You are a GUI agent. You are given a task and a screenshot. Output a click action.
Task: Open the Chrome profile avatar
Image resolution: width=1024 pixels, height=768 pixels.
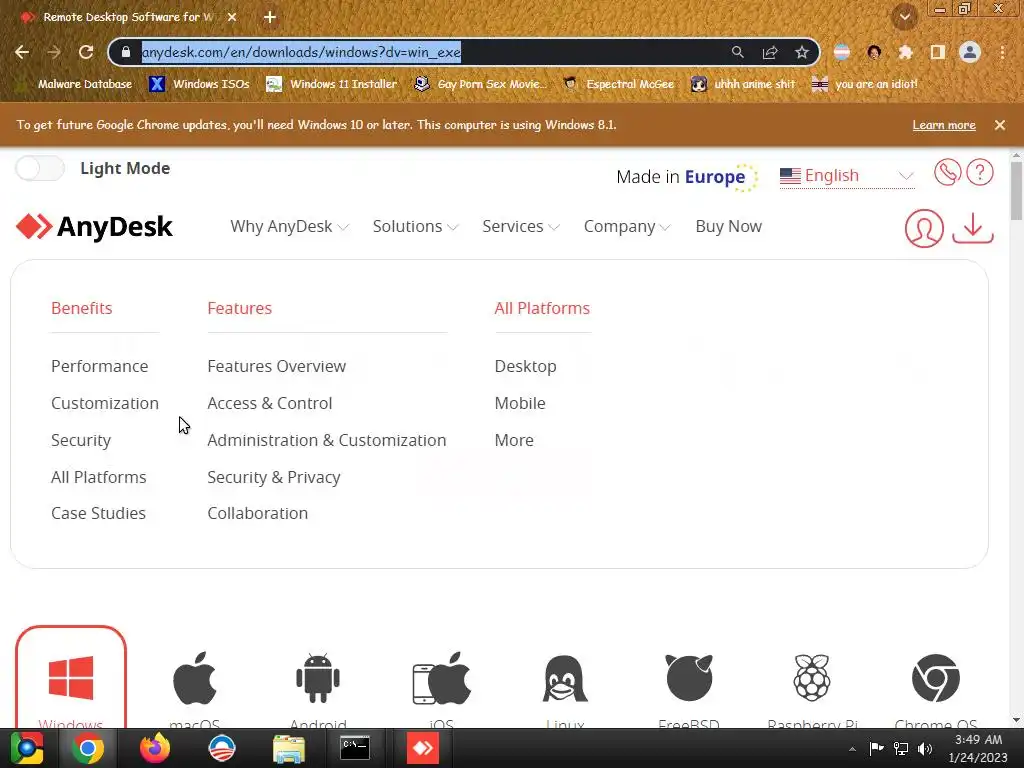(x=970, y=52)
